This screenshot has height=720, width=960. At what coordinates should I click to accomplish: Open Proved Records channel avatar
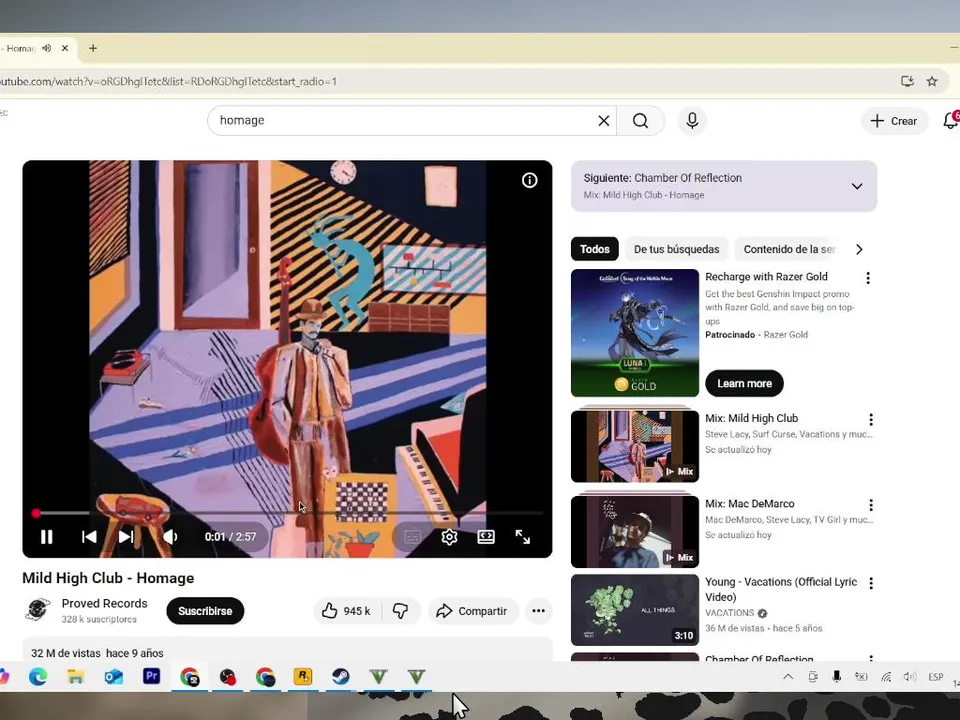[x=37, y=610]
